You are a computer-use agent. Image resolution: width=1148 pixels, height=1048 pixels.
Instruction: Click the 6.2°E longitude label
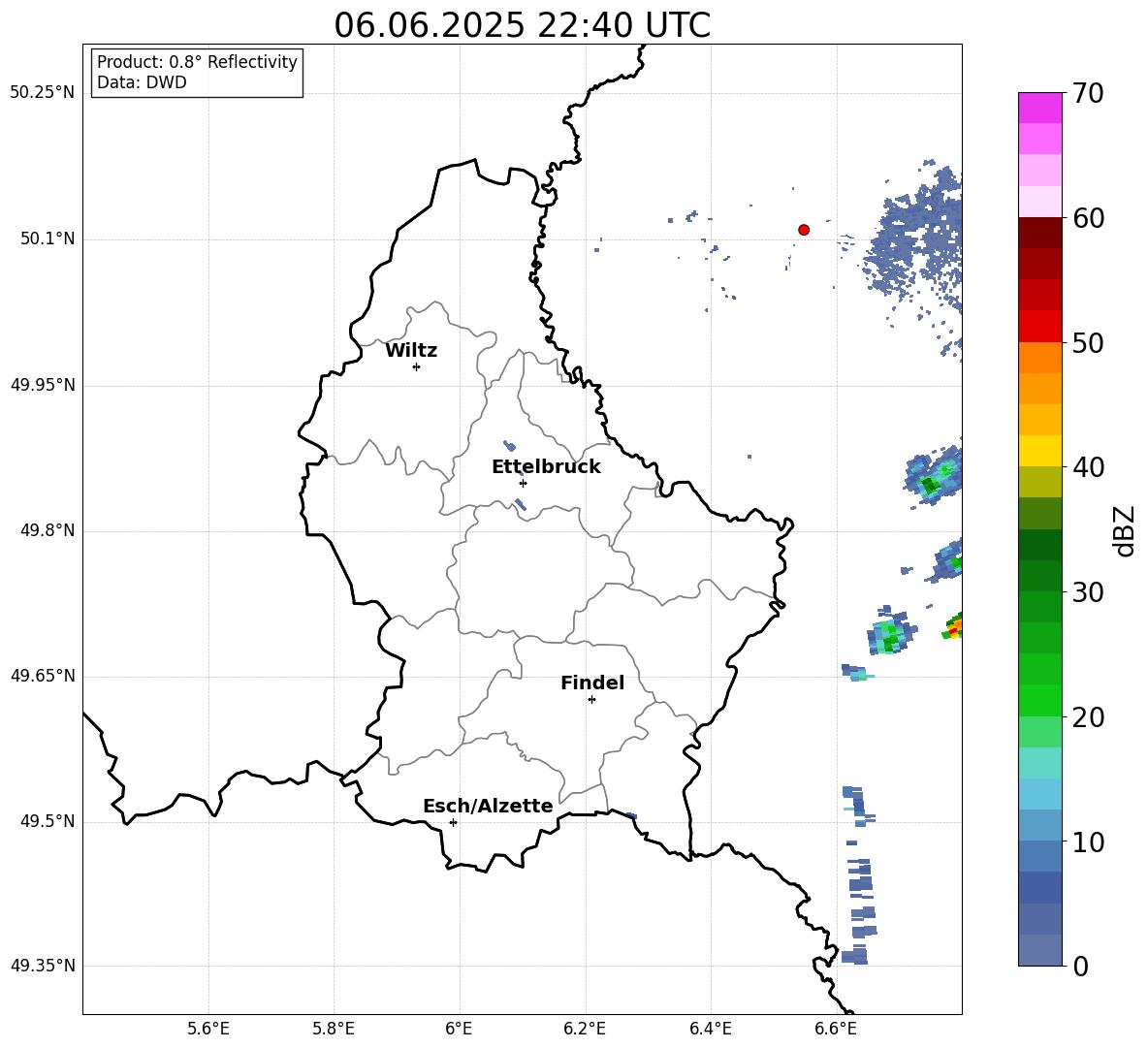[585, 1029]
